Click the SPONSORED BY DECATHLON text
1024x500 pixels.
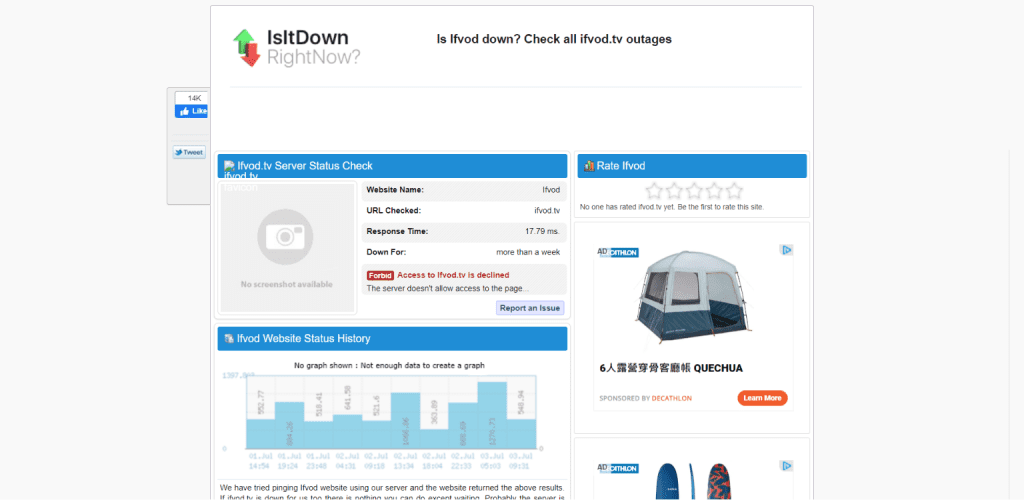(645, 398)
